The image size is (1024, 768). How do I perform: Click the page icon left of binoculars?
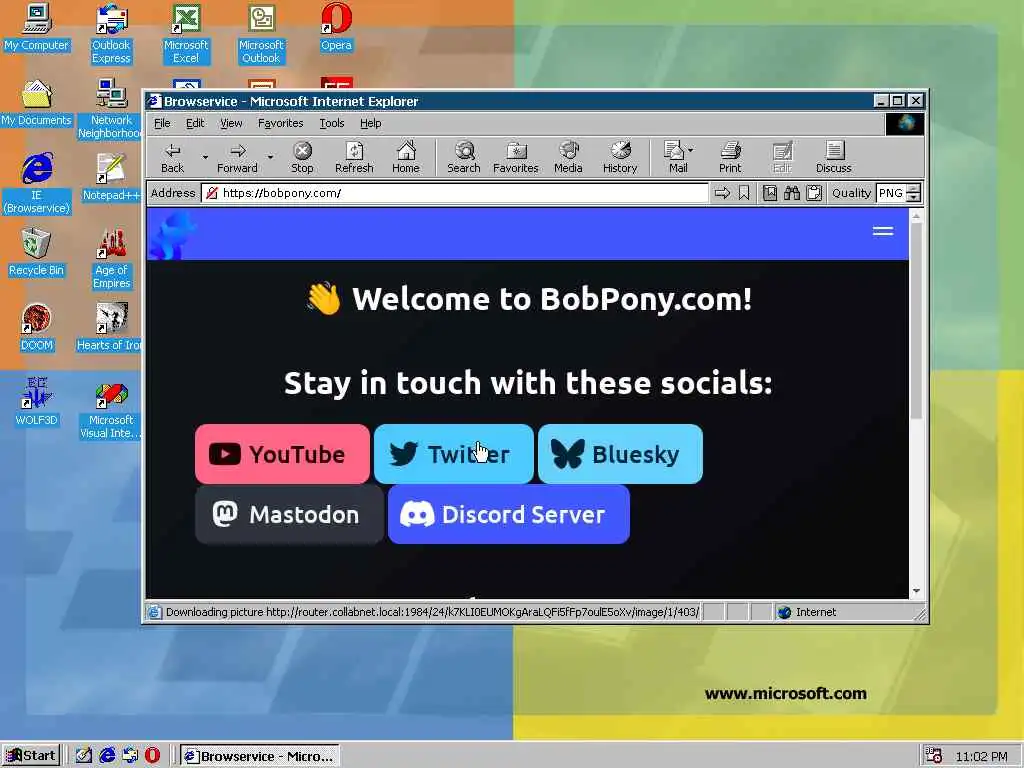tap(770, 193)
